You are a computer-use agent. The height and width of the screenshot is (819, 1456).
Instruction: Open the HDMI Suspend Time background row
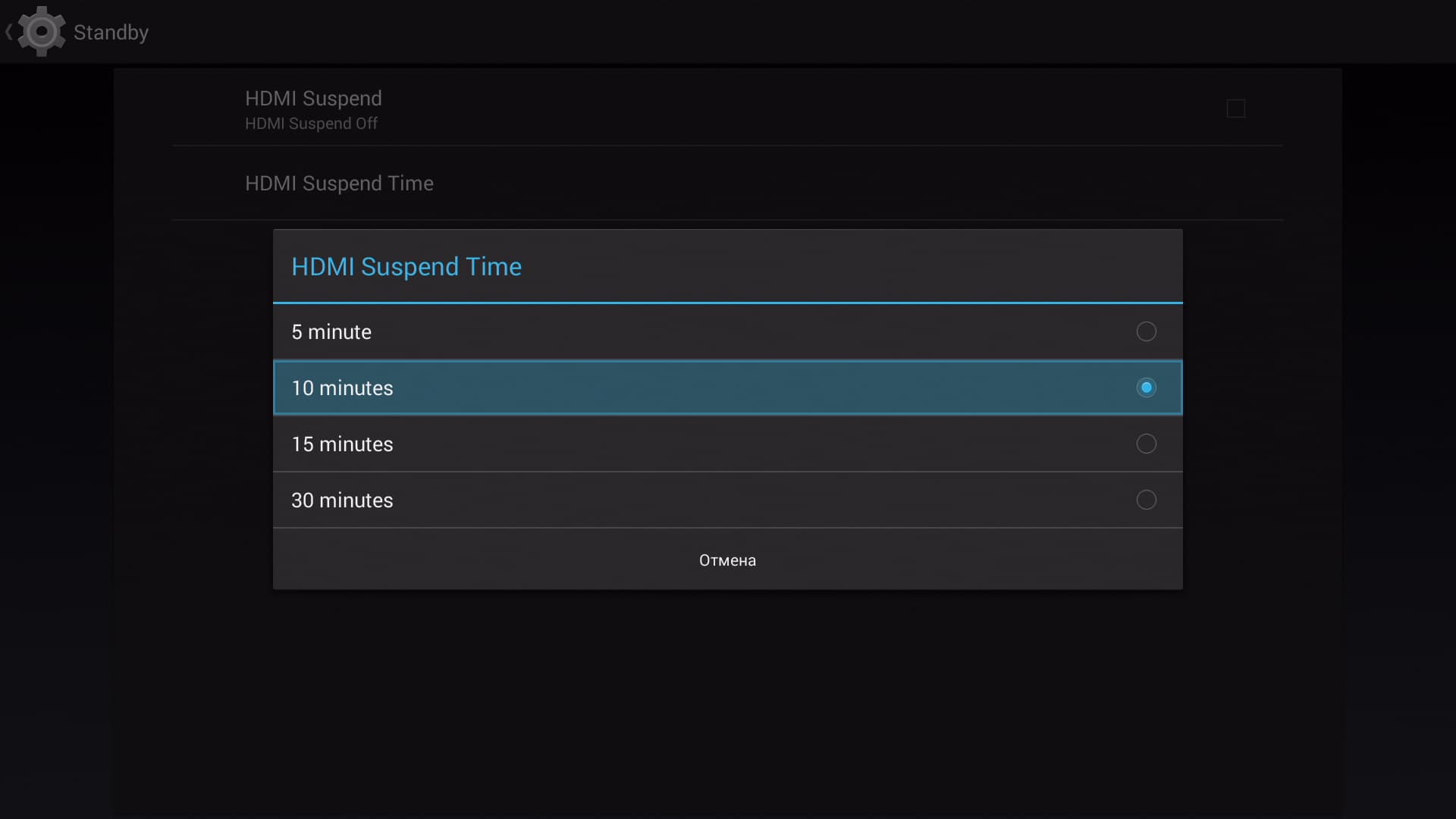(x=339, y=184)
